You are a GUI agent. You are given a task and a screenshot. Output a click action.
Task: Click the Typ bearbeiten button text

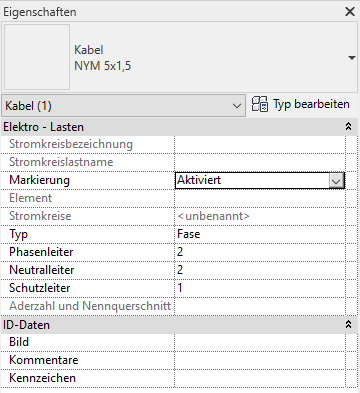pyautogui.click(x=311, y=104)
